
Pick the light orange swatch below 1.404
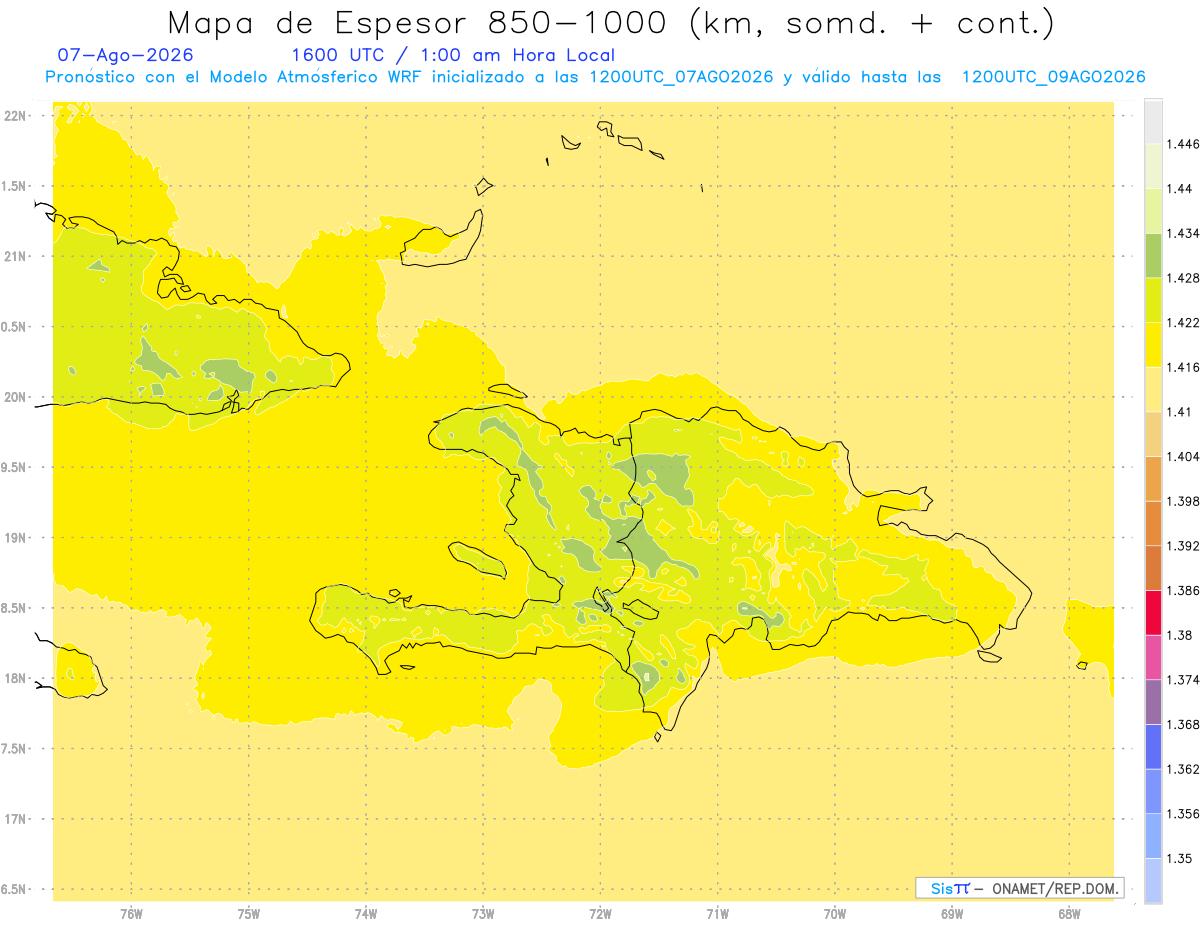[x=1153, y=478]
